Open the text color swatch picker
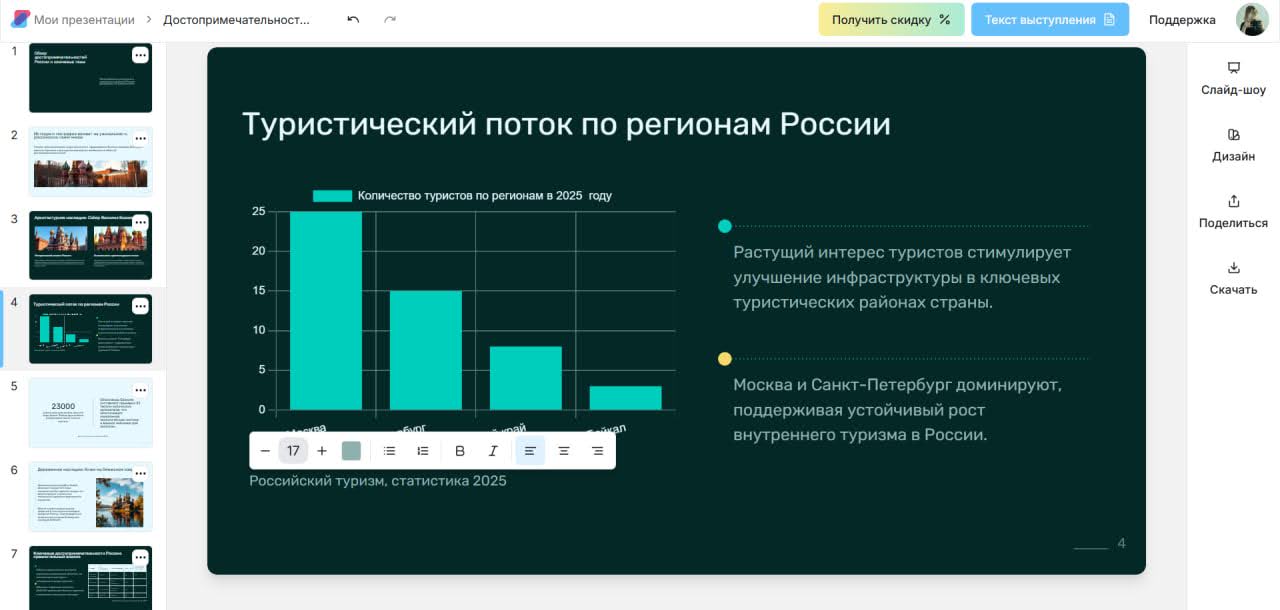Screen dimensions: 1280x610 (351, 450)
